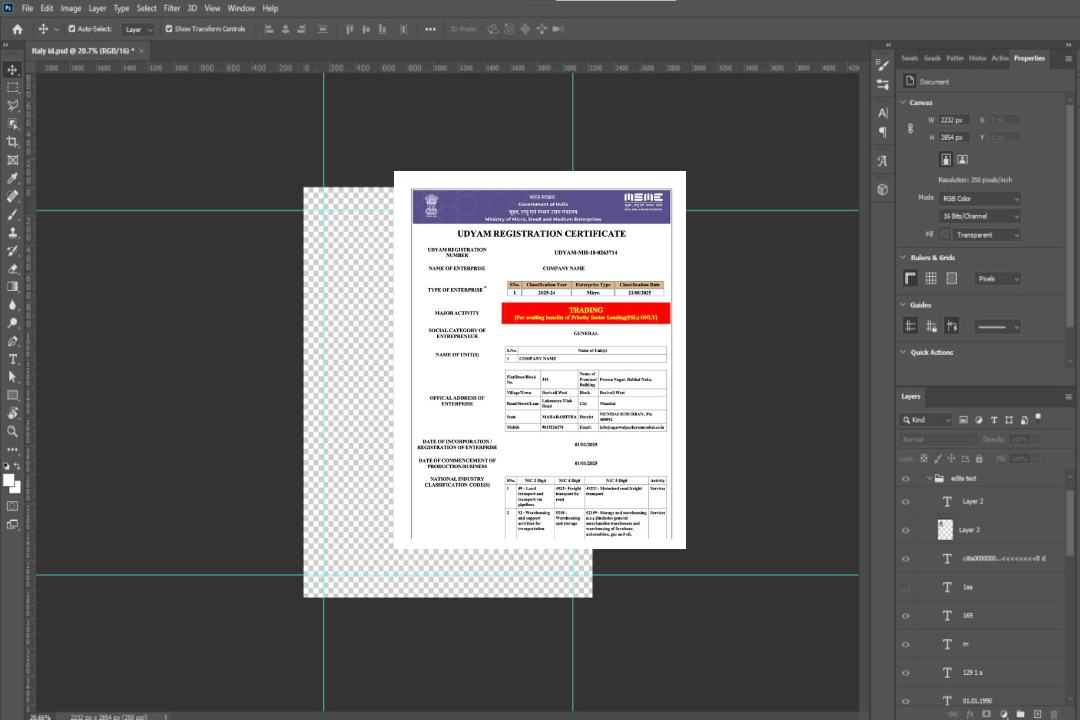This screenshot has width=1080, height=720.
Task: Select the Healing Brush tool
Action: pos(12,196)
